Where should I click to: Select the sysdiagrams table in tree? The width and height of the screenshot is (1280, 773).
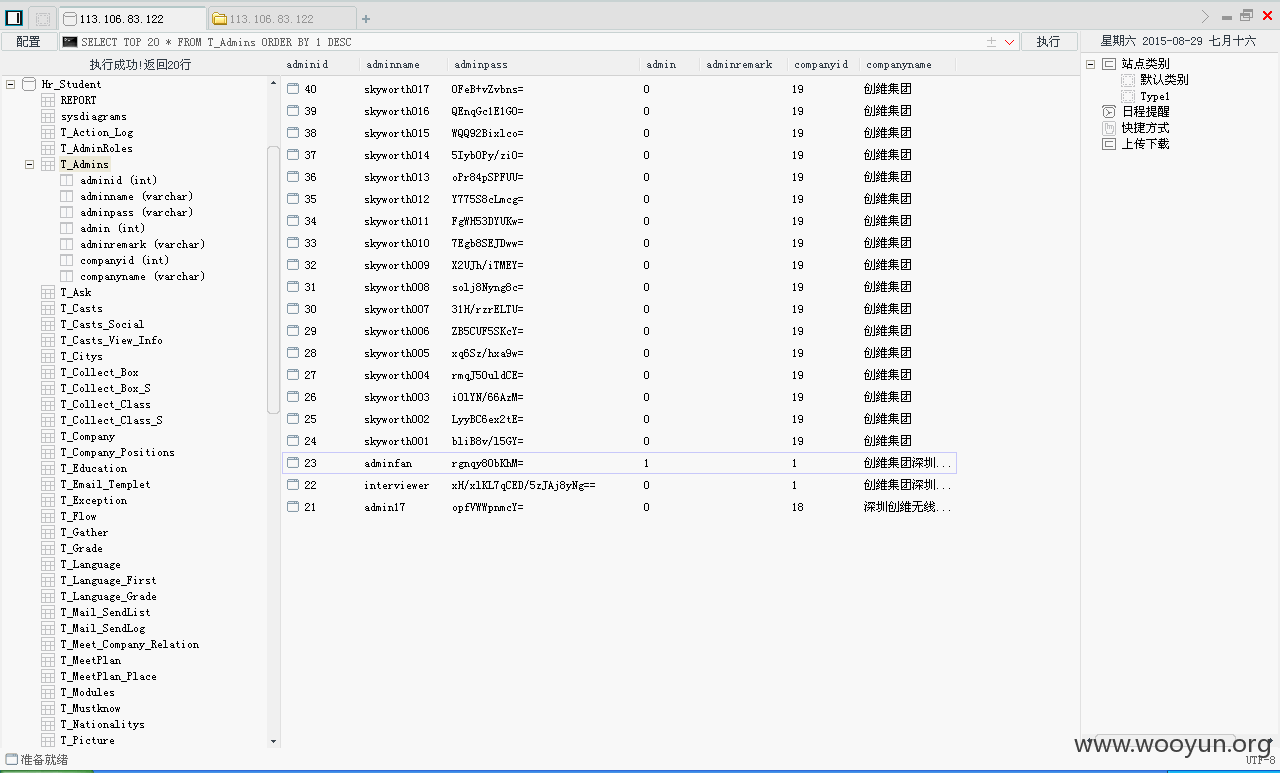coord(93,116)
